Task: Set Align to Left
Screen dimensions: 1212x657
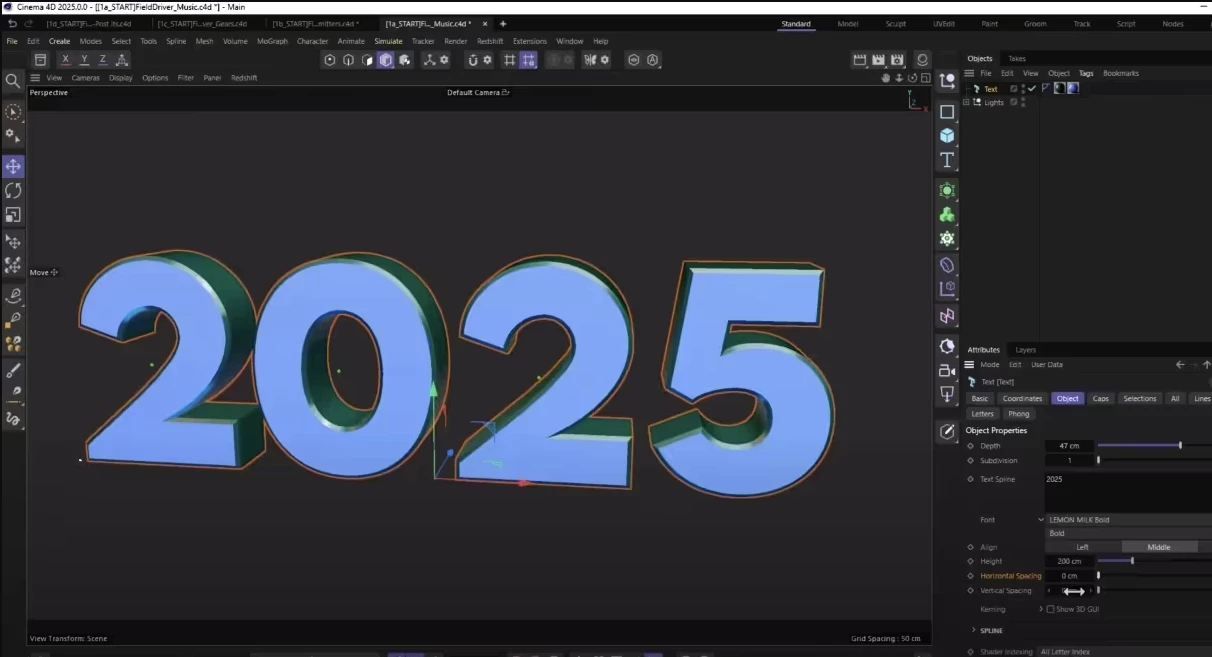Action: (1082, 547)
